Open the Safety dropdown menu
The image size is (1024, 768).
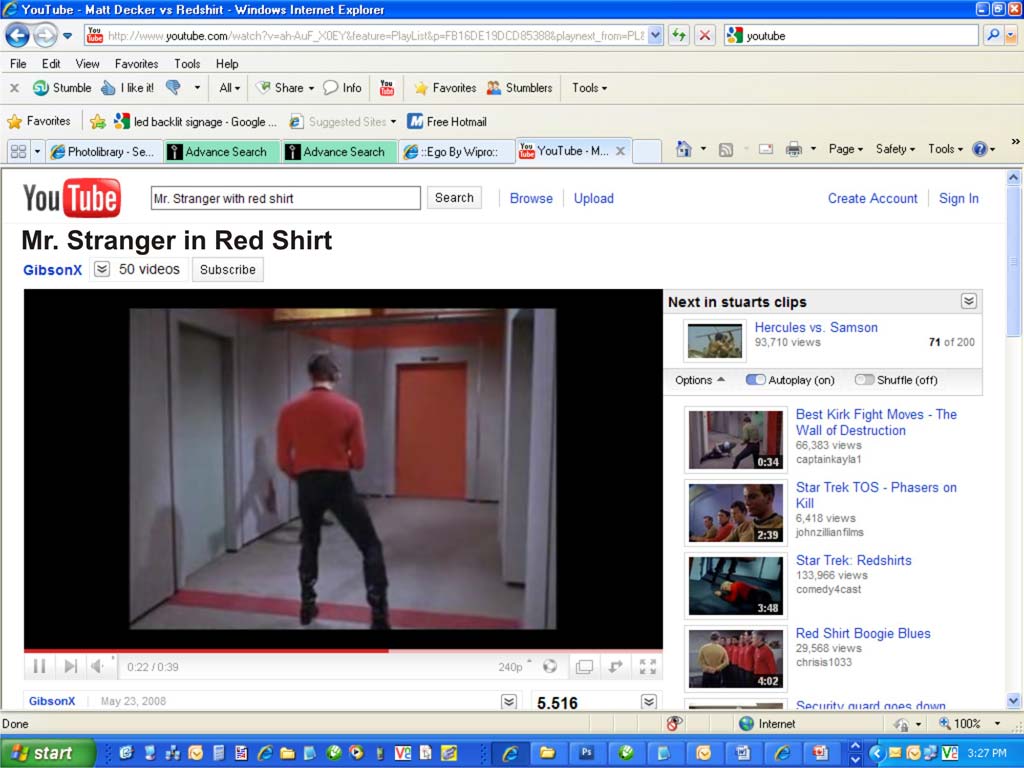[x=895, y=150]
